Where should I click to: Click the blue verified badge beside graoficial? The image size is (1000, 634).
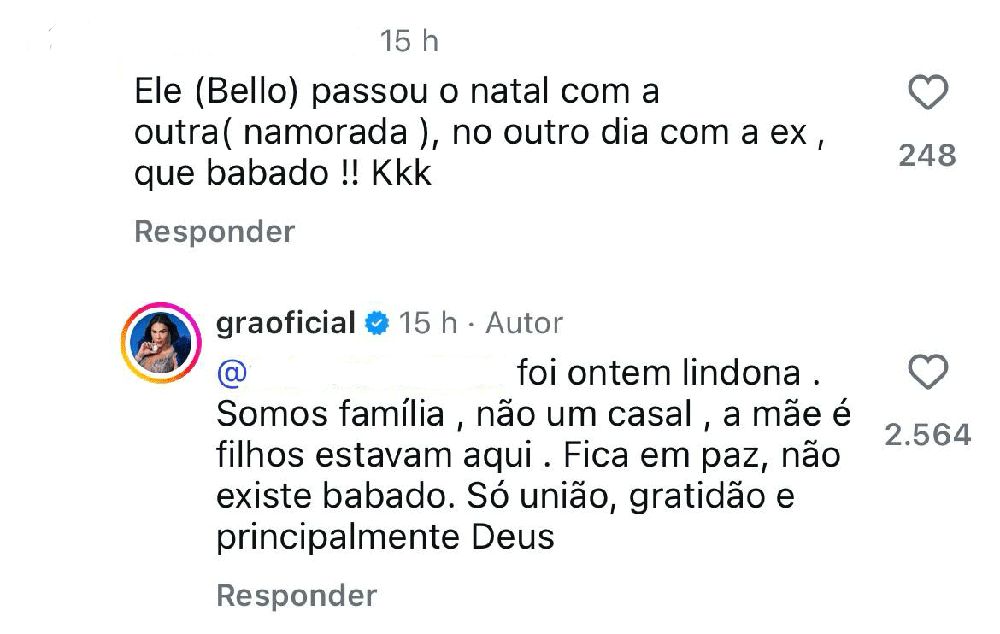[376, 324]
